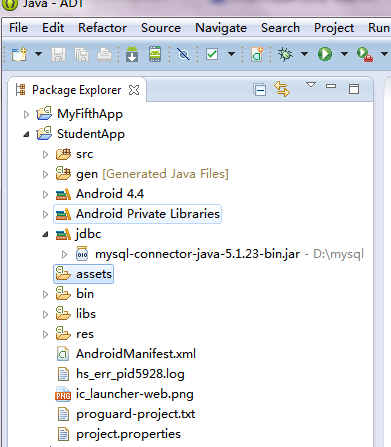Open the Edit menu
The width and height of the screenshot is (391, 447).
pyautogui.click(x=53, y=28)
